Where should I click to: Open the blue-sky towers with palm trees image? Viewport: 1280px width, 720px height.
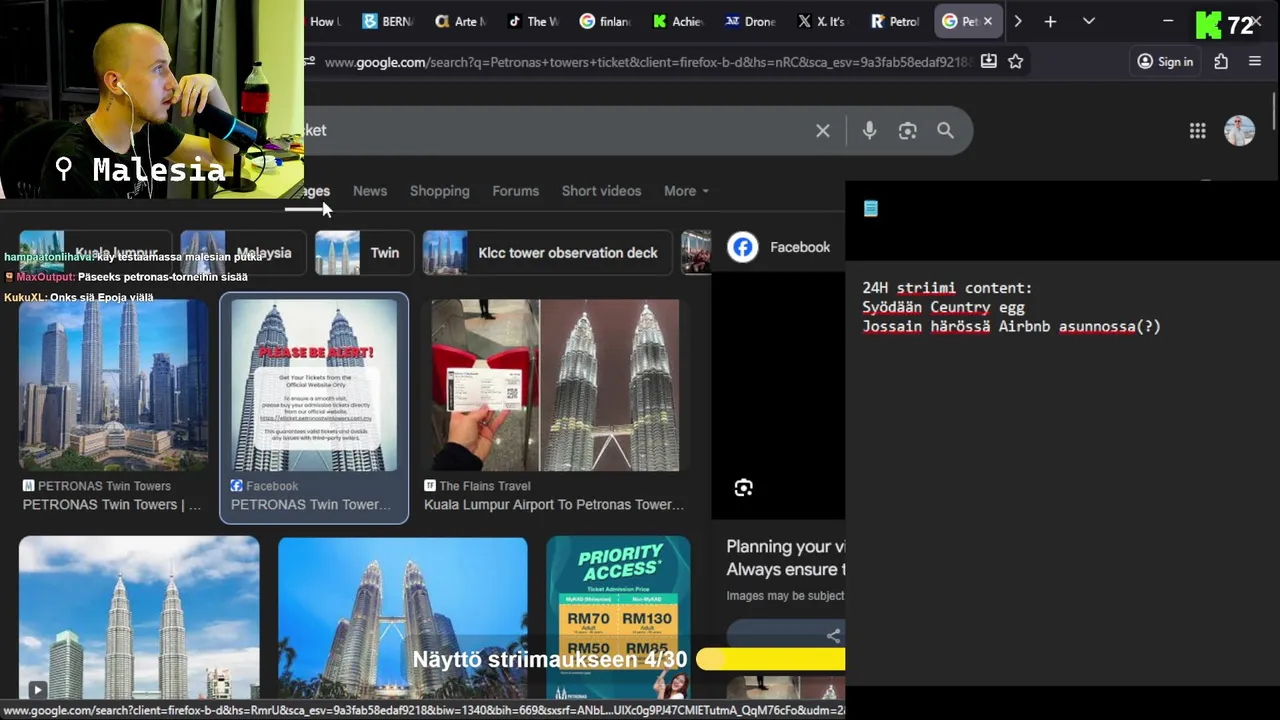pos(403,617)
